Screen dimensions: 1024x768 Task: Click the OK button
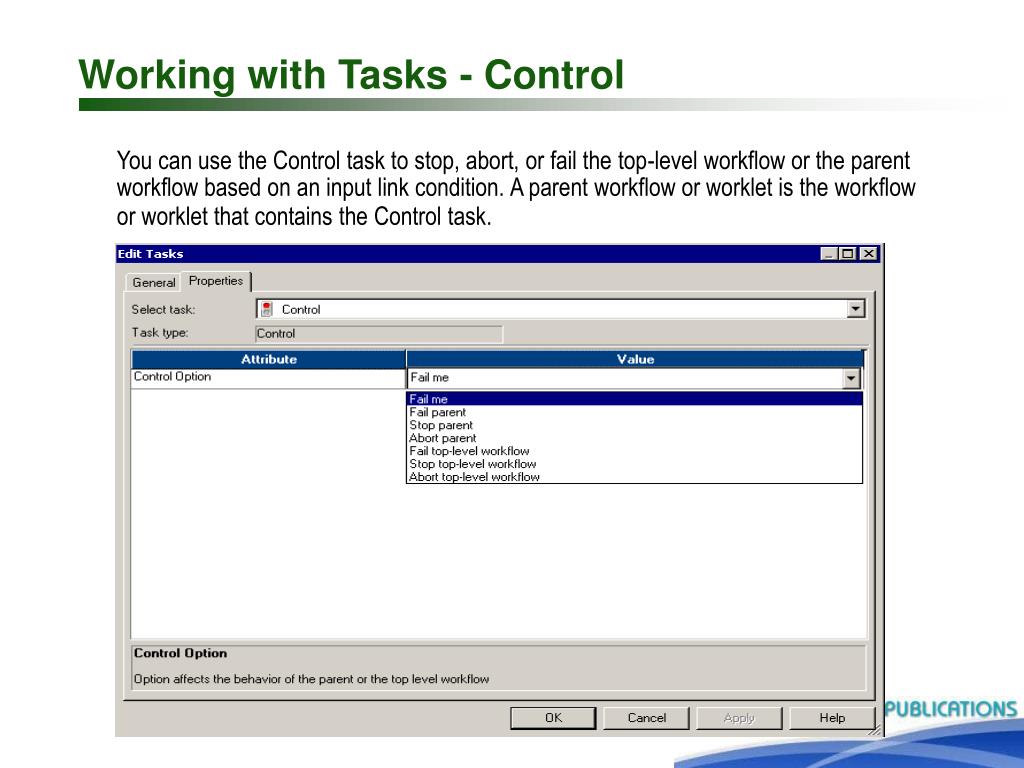[553, 718]
